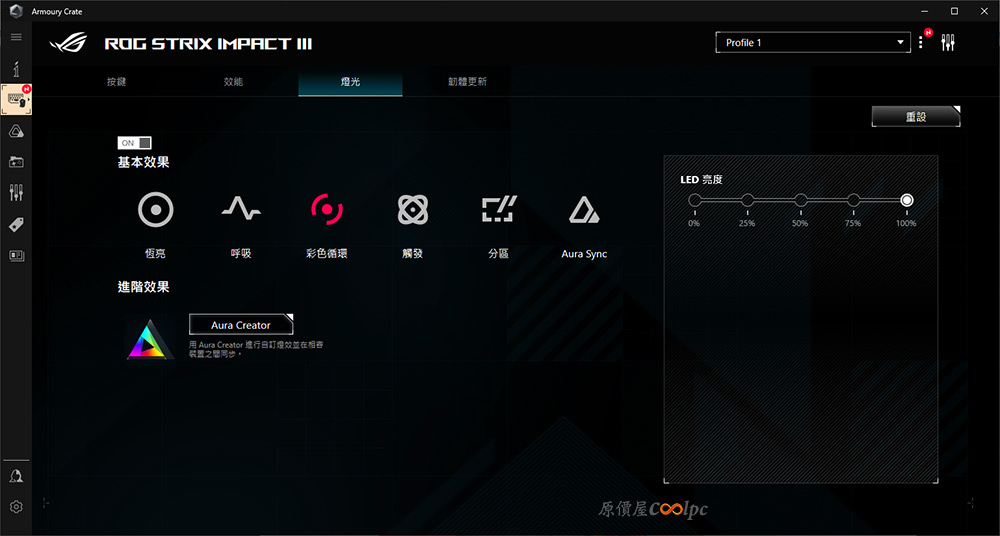Open the News sidebar icon
This screenshot has width=1000, height=536.
17,255
